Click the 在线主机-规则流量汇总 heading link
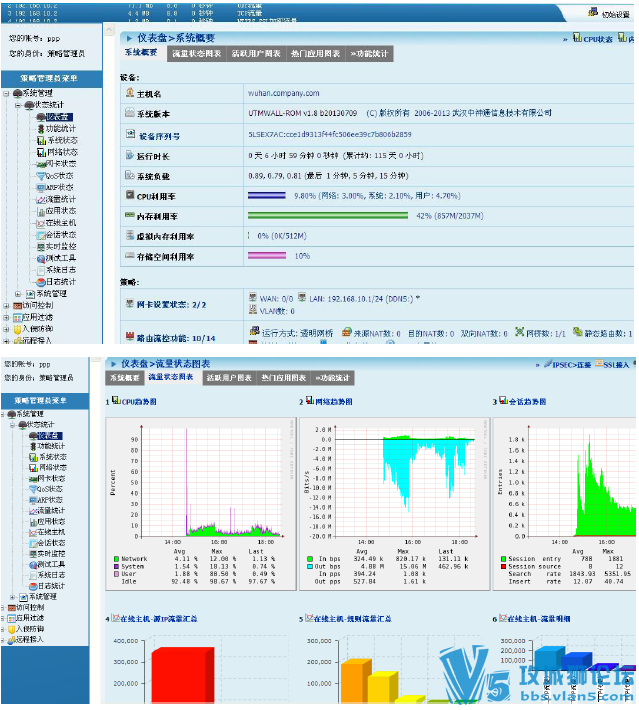 click(x=352, y=619)
